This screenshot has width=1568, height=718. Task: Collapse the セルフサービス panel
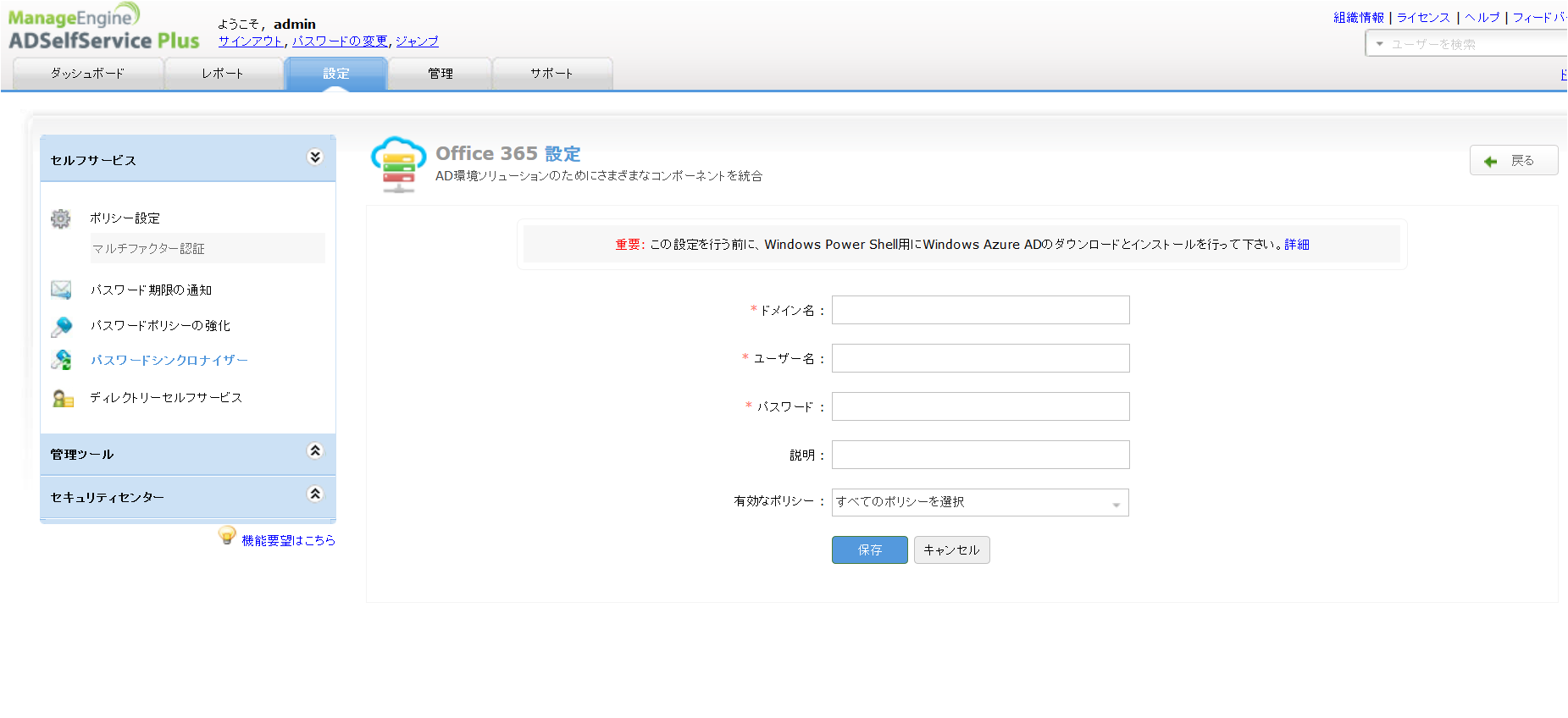coord(315,157)
